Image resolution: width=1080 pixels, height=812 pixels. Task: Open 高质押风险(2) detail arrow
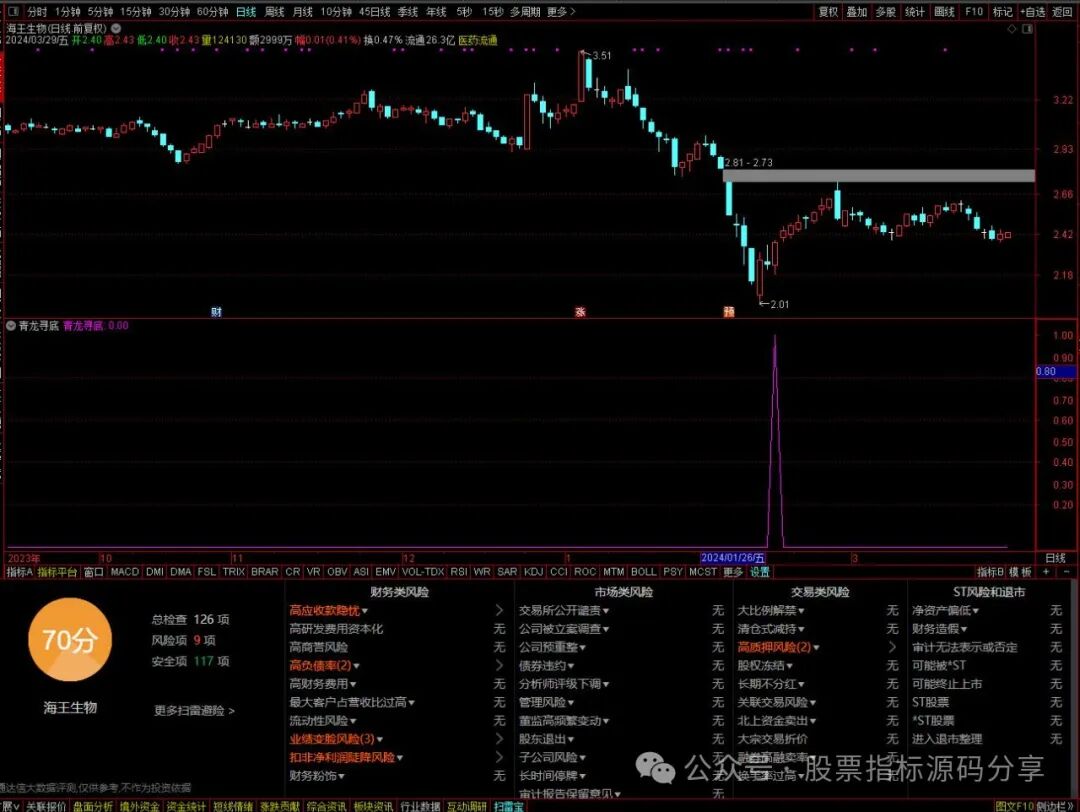(x=893, y=647)
